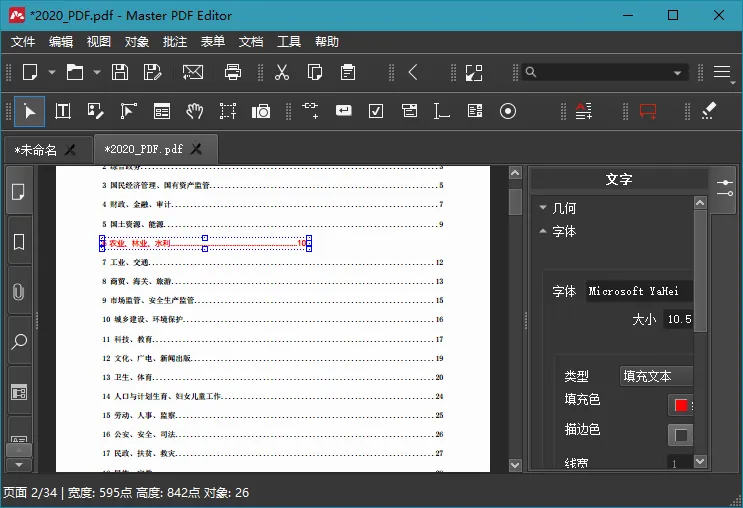
Task: Click the red 填充色 color swatch
Action: (681, 405)
